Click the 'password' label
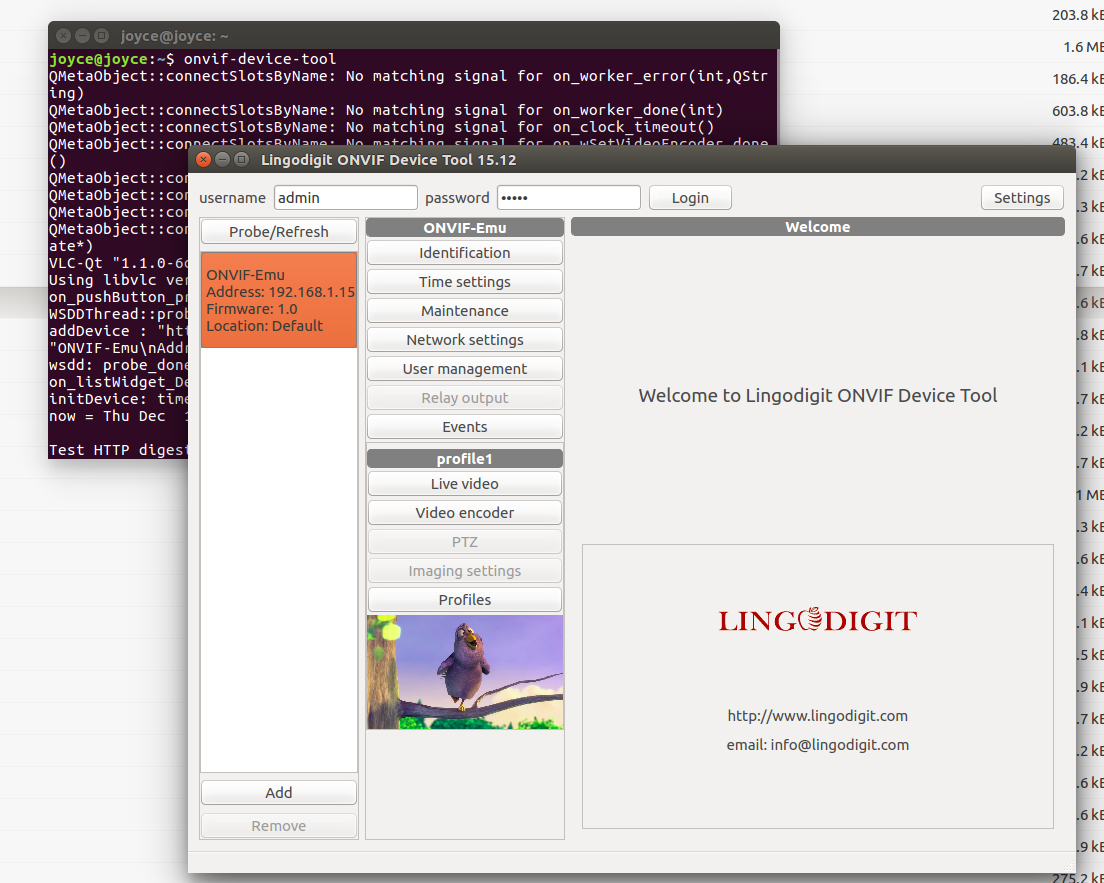This screenshot has width=1104, height=883. 457,198
